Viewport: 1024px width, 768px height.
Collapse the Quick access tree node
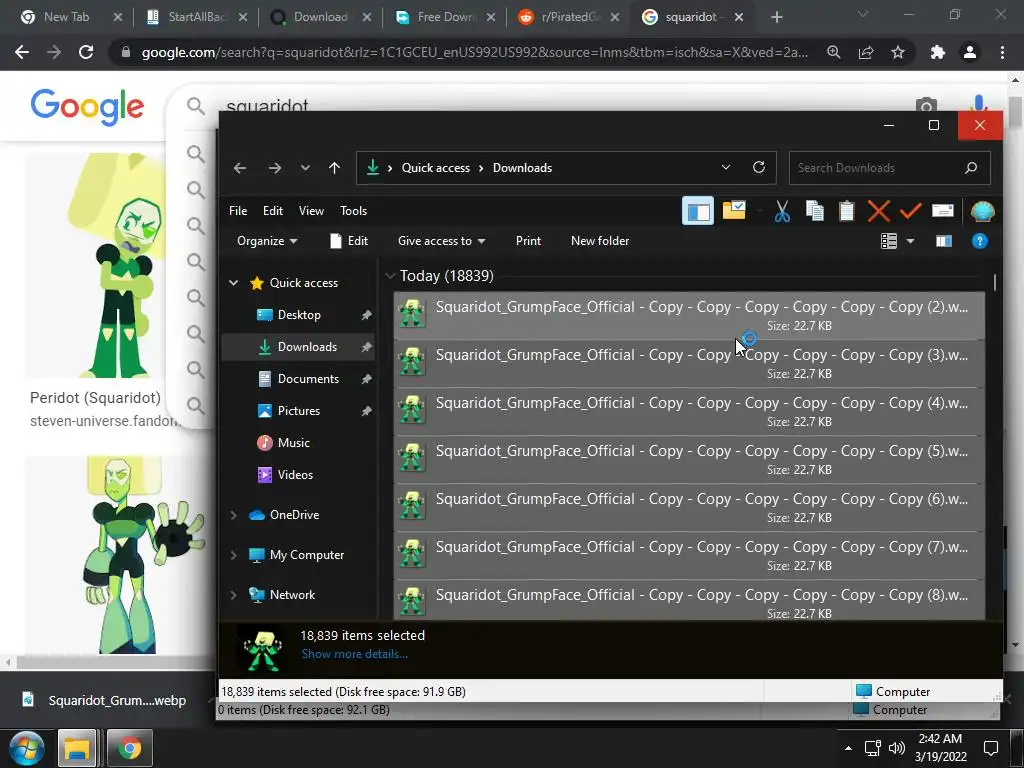click(x=233, y=283)
